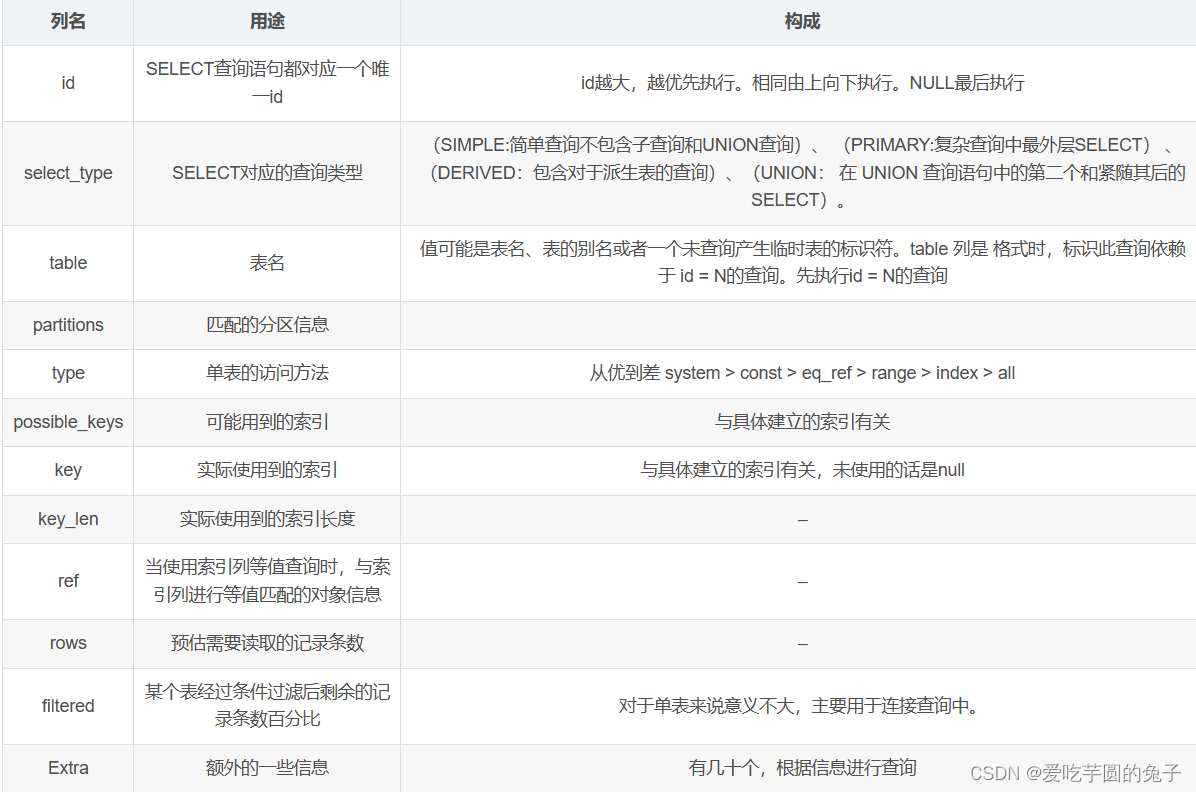Select the 单表的访问方法 cell
The image size is (1196, 792).
[x=267, y=373]
